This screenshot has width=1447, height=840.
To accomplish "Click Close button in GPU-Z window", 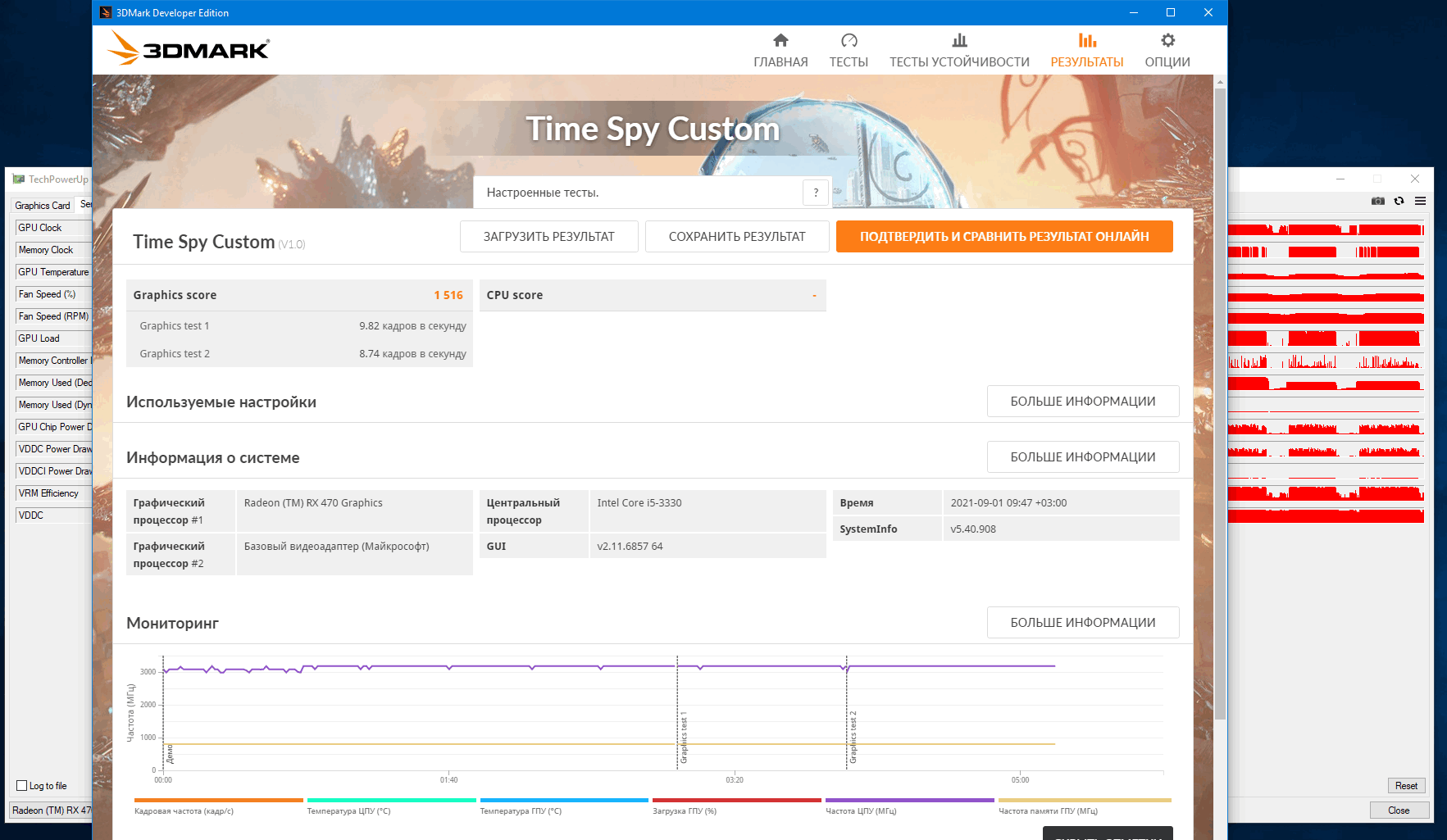I will [x=1399, y=810].
